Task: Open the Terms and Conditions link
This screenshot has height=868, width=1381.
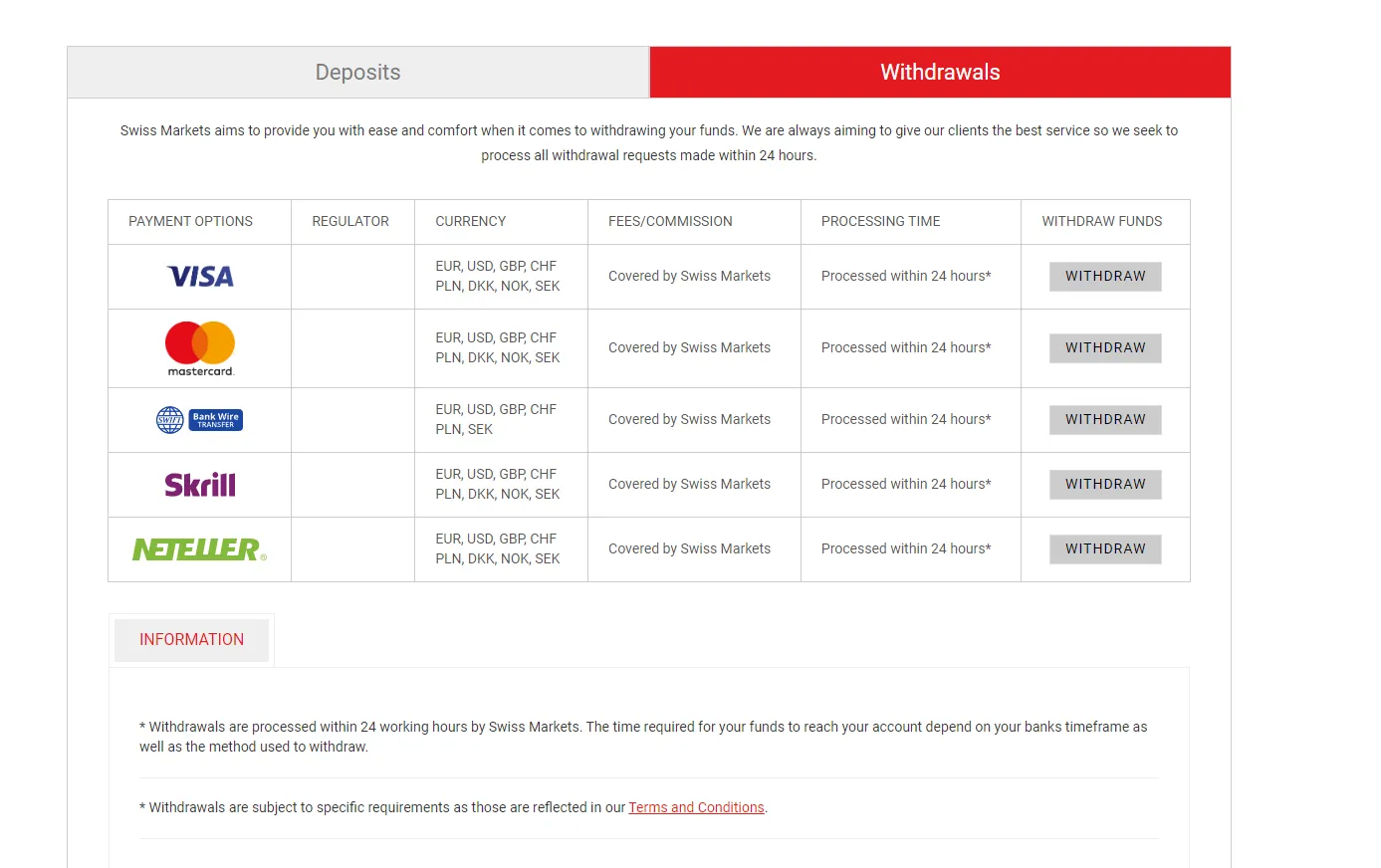Action: click(696, 807)
